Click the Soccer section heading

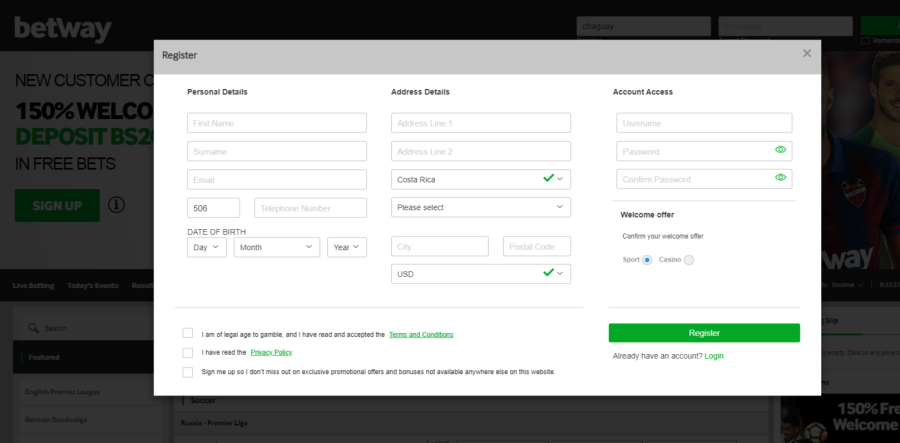[203, 401]
